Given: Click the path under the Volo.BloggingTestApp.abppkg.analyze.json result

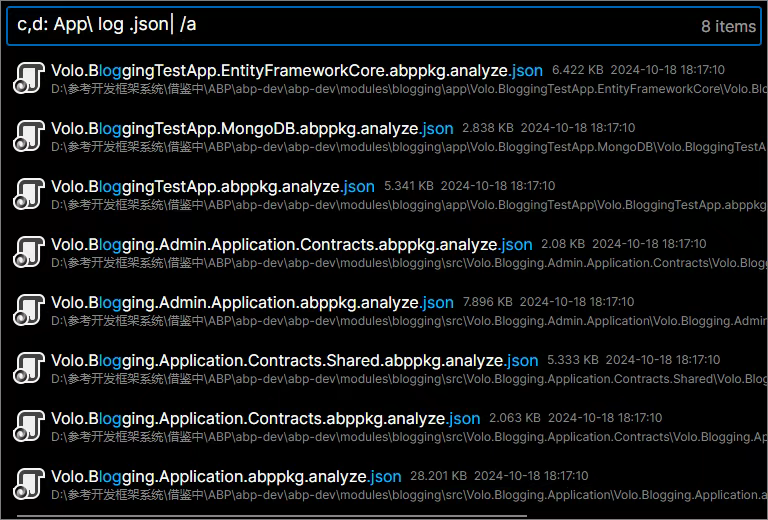Looking at the screenshot, I should coord(409,205).
